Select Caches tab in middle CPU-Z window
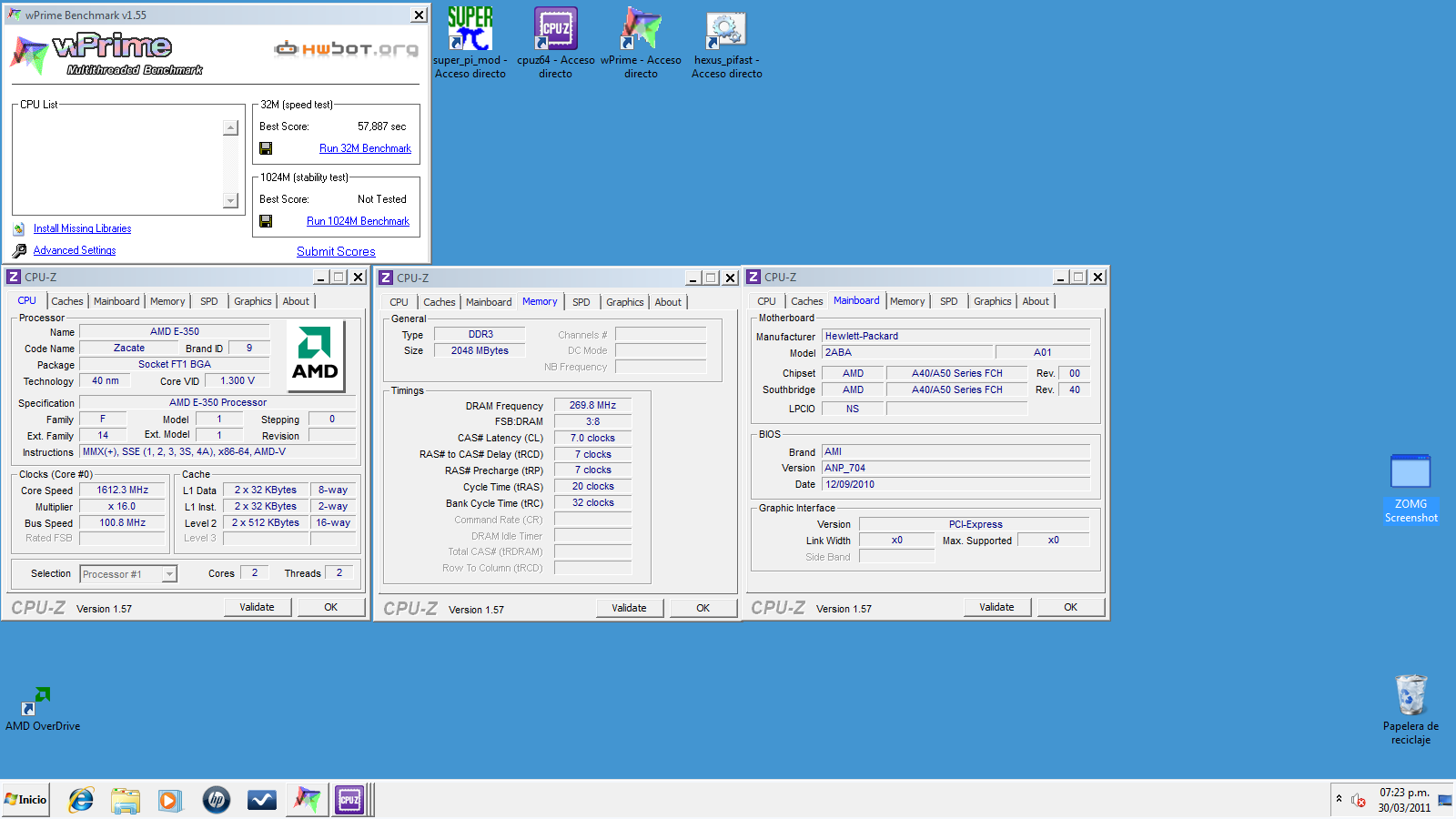Screen dimensions: 1456x819 (439, 302)
